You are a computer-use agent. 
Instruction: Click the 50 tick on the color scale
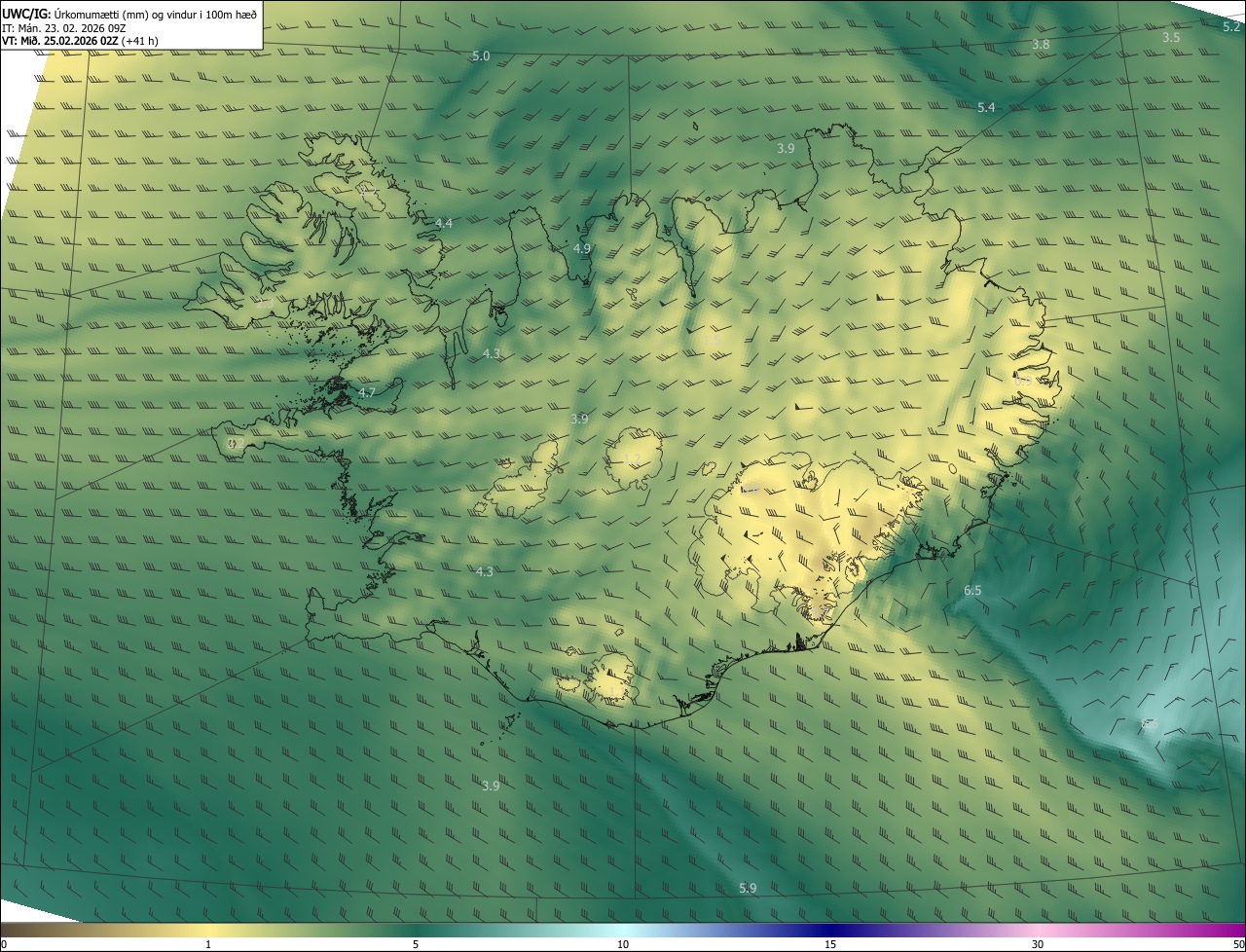[x=1238, y=945]
